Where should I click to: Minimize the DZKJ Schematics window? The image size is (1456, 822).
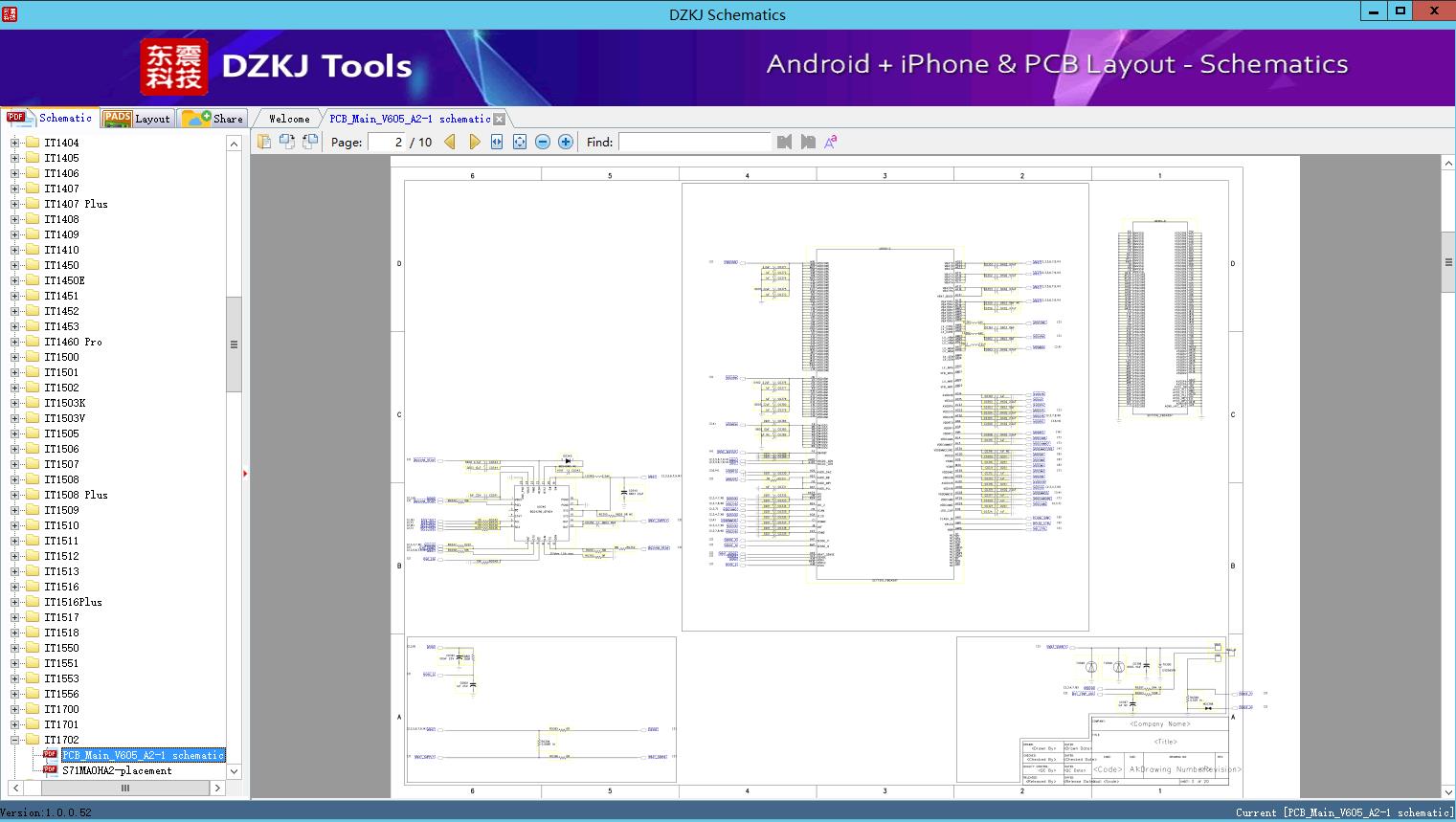[1373, 11]
